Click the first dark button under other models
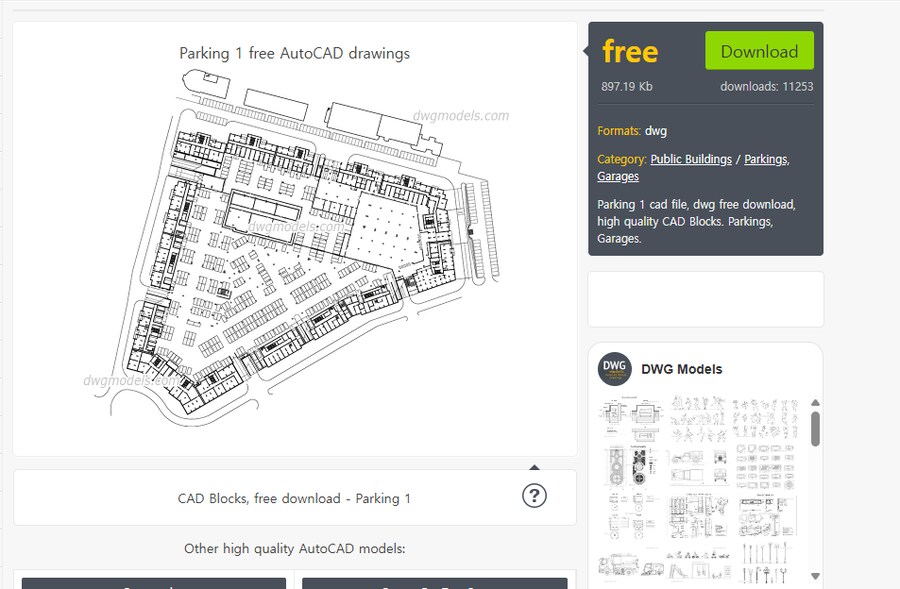Viewport: 900px width, 589px height. pyautogui.click(x=154, y=583)
